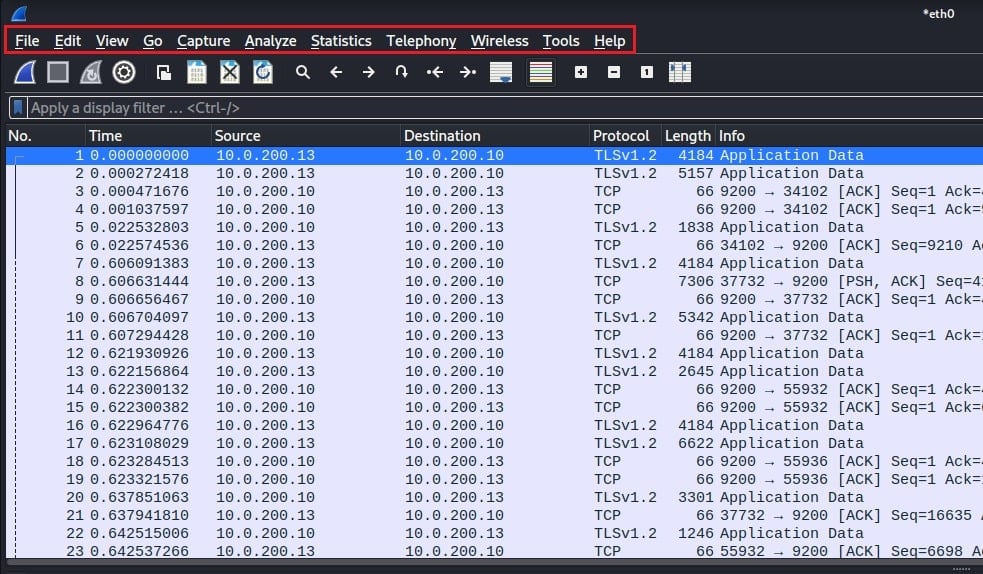The width and height of the screenshot is (983, 574).
Task: Select packet 22 with length 1246
Action: tap(495, 534)
